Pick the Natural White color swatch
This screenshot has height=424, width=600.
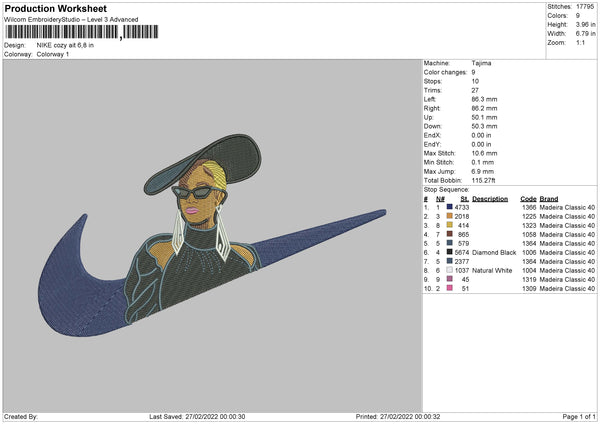point(450,270)
